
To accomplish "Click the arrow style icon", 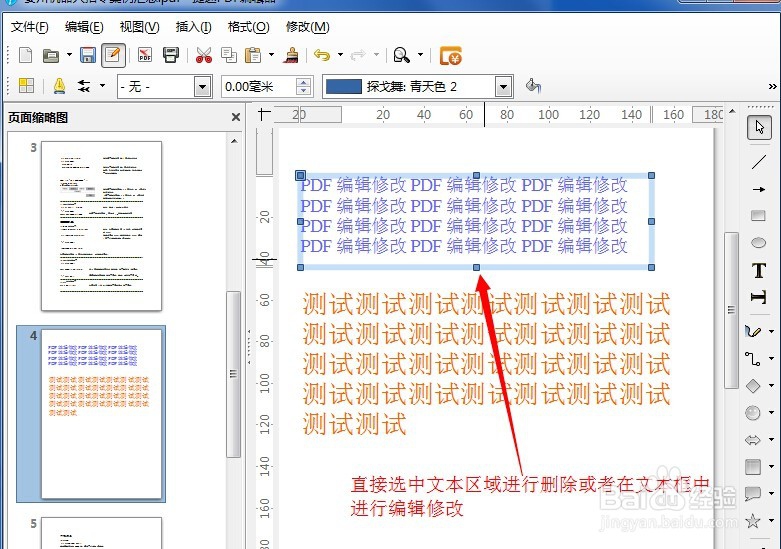I will point(84,86).
